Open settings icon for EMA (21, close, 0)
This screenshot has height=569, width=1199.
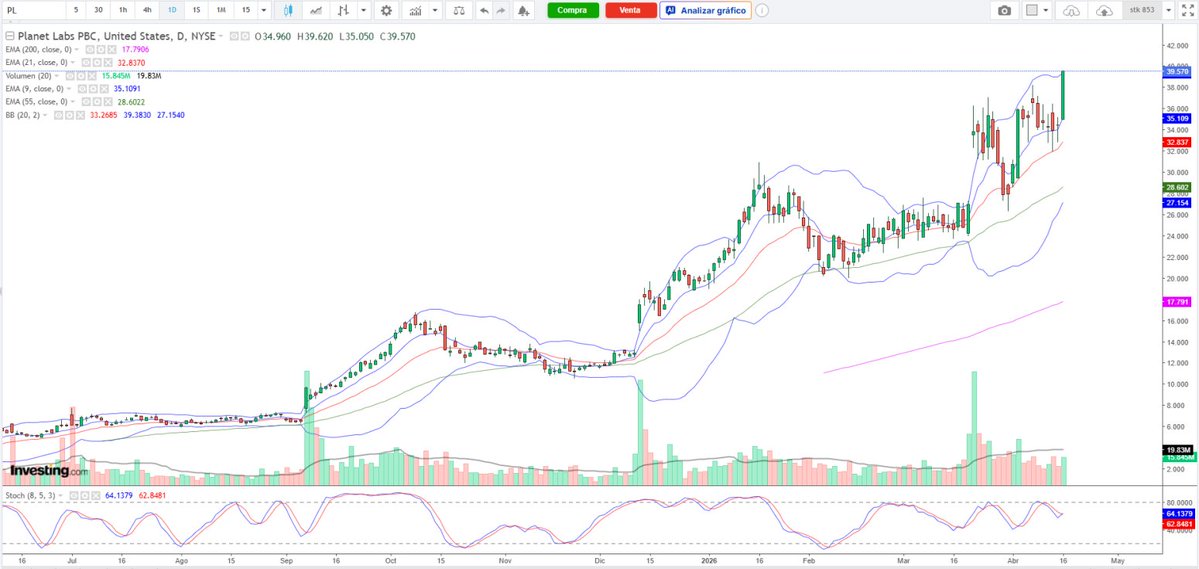coord(97,63)
